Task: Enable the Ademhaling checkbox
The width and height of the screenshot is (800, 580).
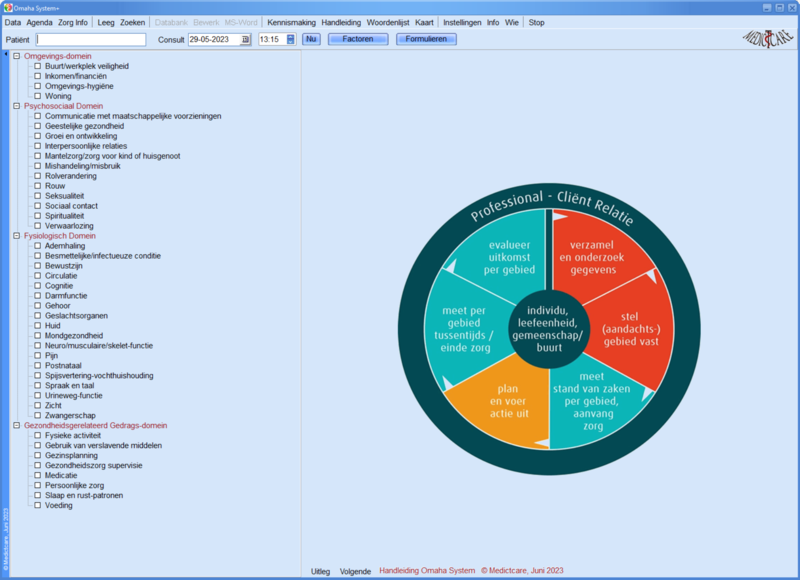Action: click(x=38, y=246)
